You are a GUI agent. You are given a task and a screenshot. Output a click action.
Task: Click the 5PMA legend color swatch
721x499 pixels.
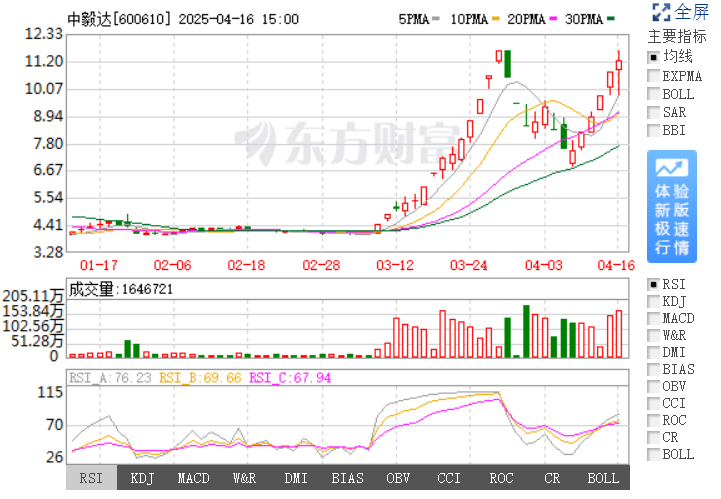[x=437, y=19]
